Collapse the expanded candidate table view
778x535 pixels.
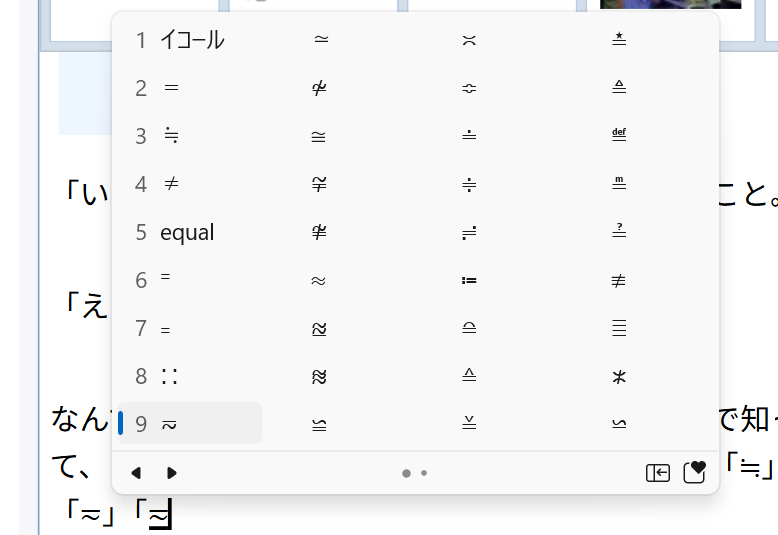[657, 473]
